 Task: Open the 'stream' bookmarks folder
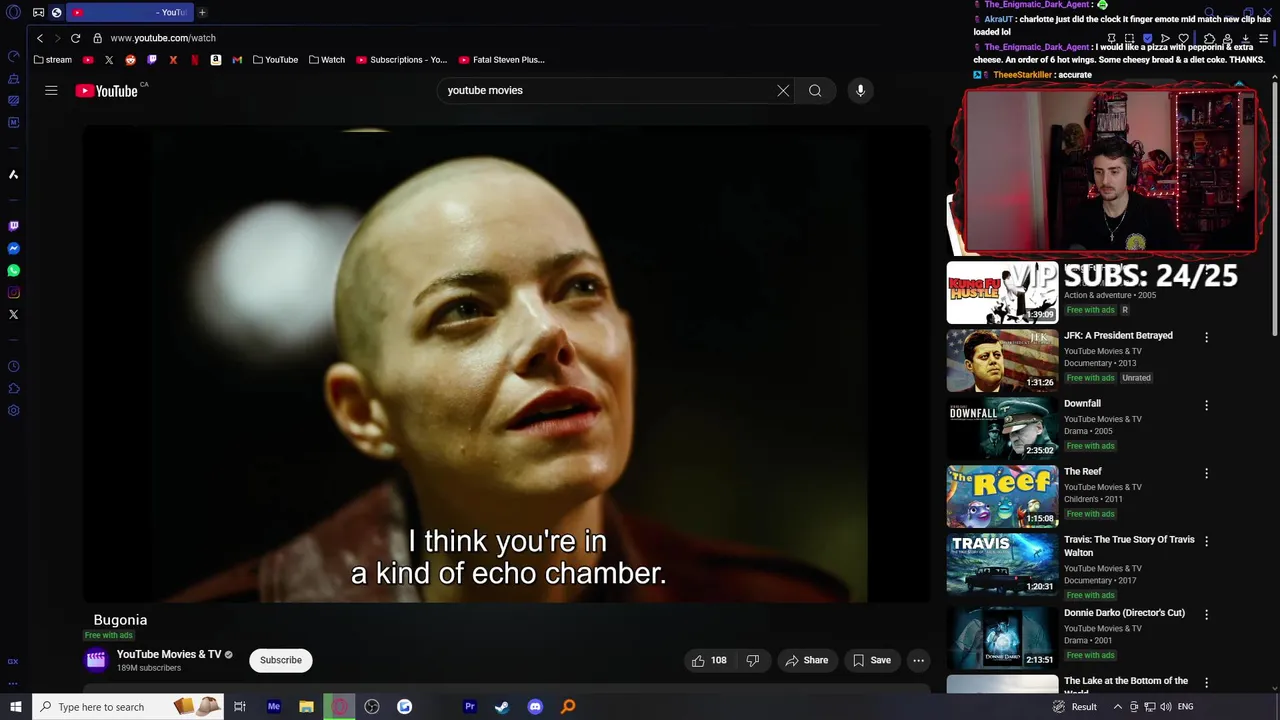[x=53, y=60]
